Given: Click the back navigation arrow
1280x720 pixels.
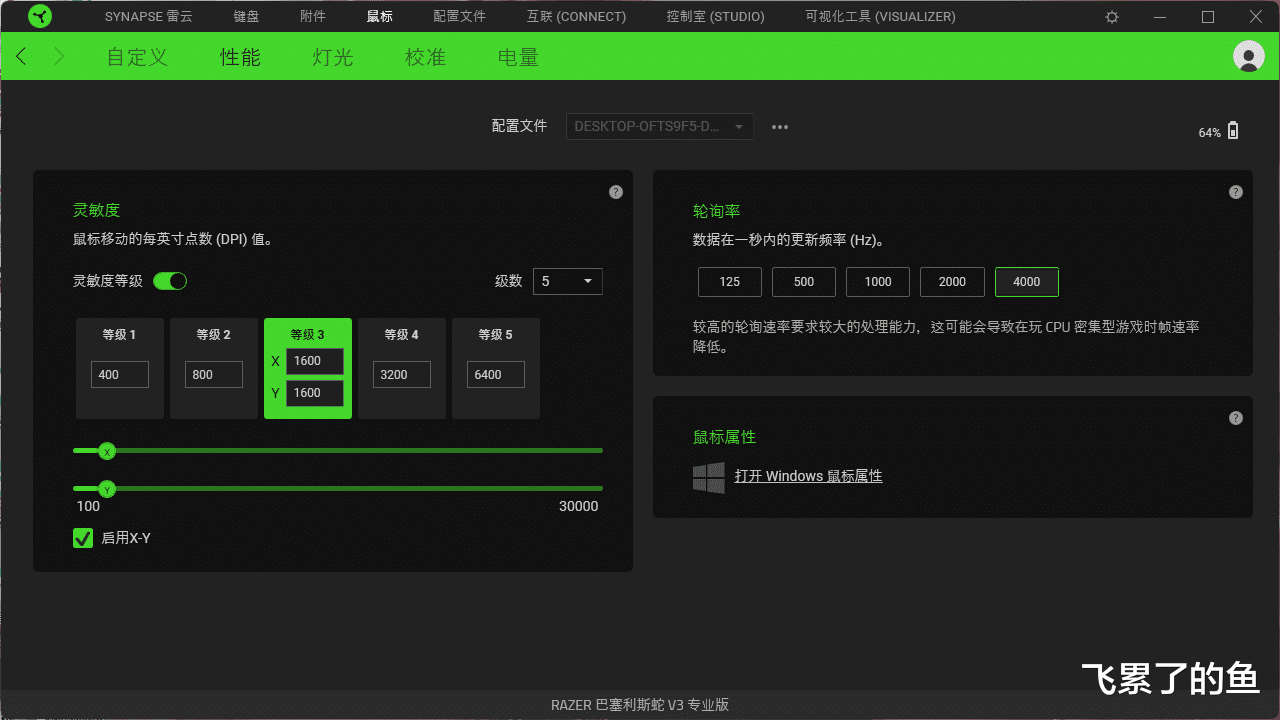Looking at the screenshot, I should [x=20, y=56].
